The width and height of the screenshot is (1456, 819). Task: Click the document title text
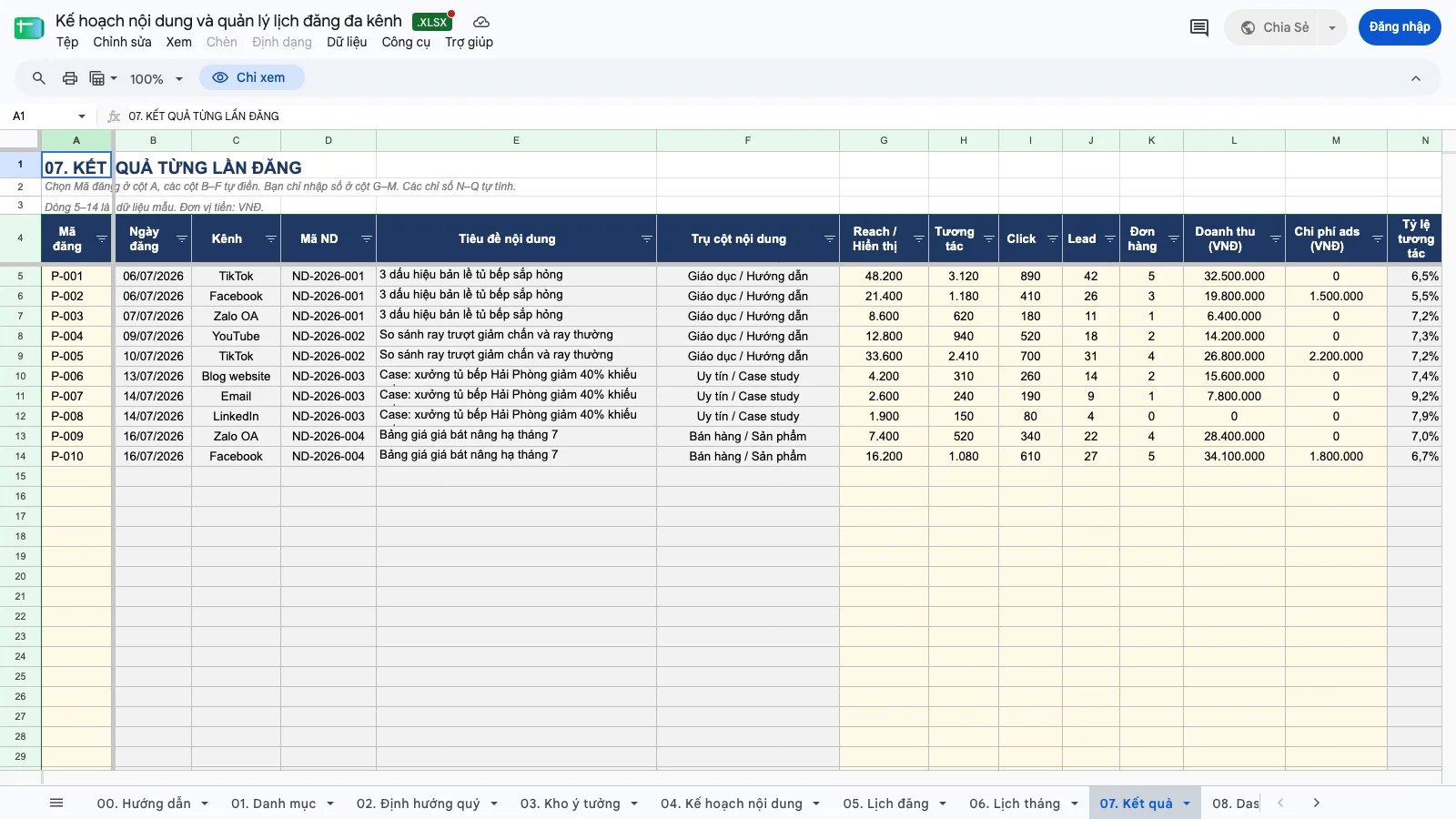pyautogui.click(x=228, y=21)
